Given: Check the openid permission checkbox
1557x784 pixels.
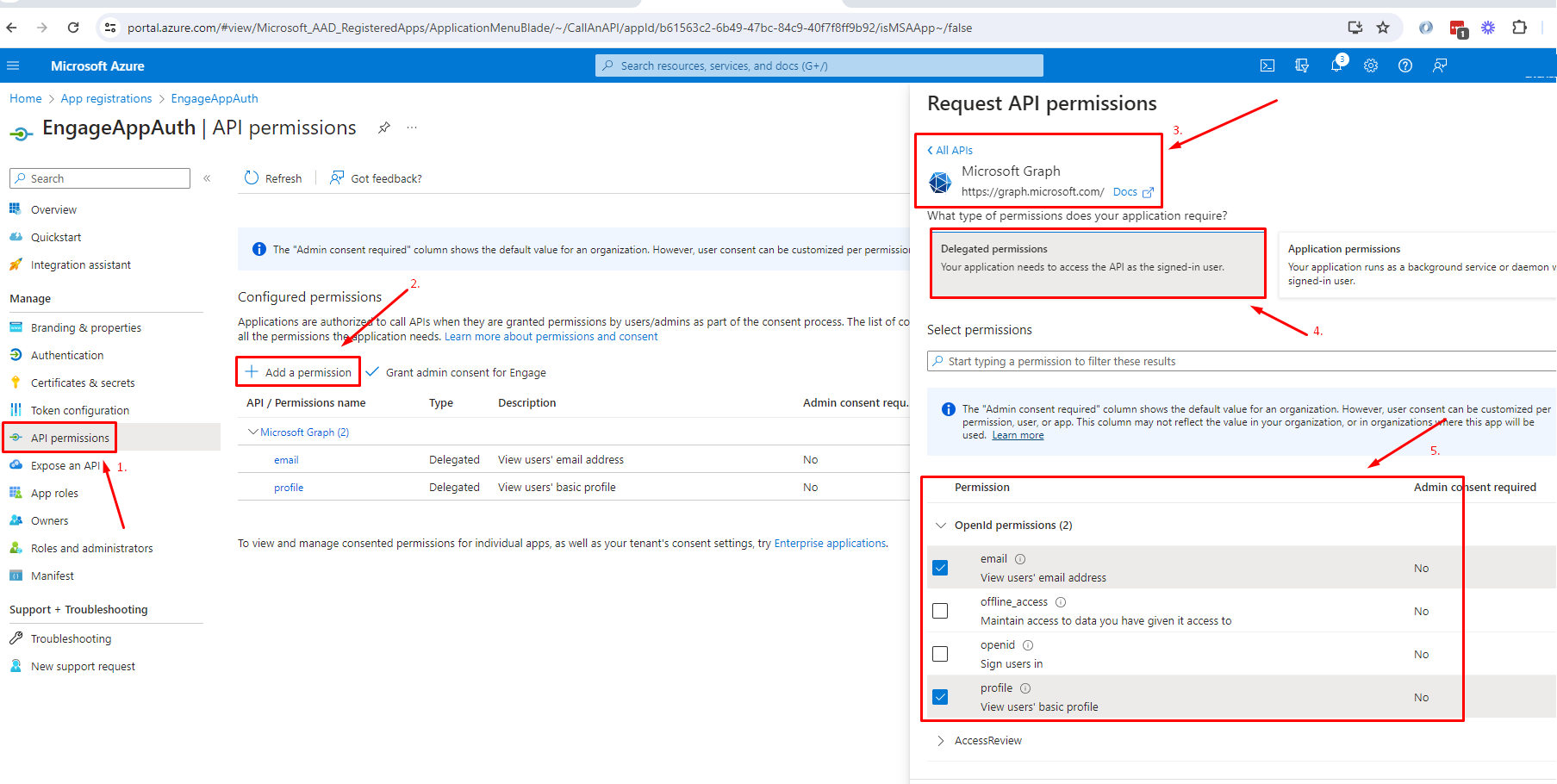Looking at the screenshot, I should pyautogui.click(x=940, y=654).
